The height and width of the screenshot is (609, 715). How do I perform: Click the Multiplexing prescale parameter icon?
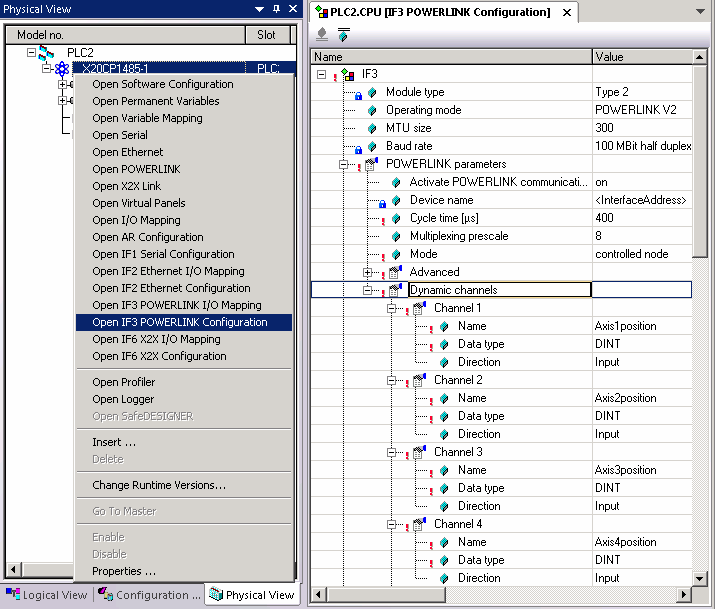[396, 237]
